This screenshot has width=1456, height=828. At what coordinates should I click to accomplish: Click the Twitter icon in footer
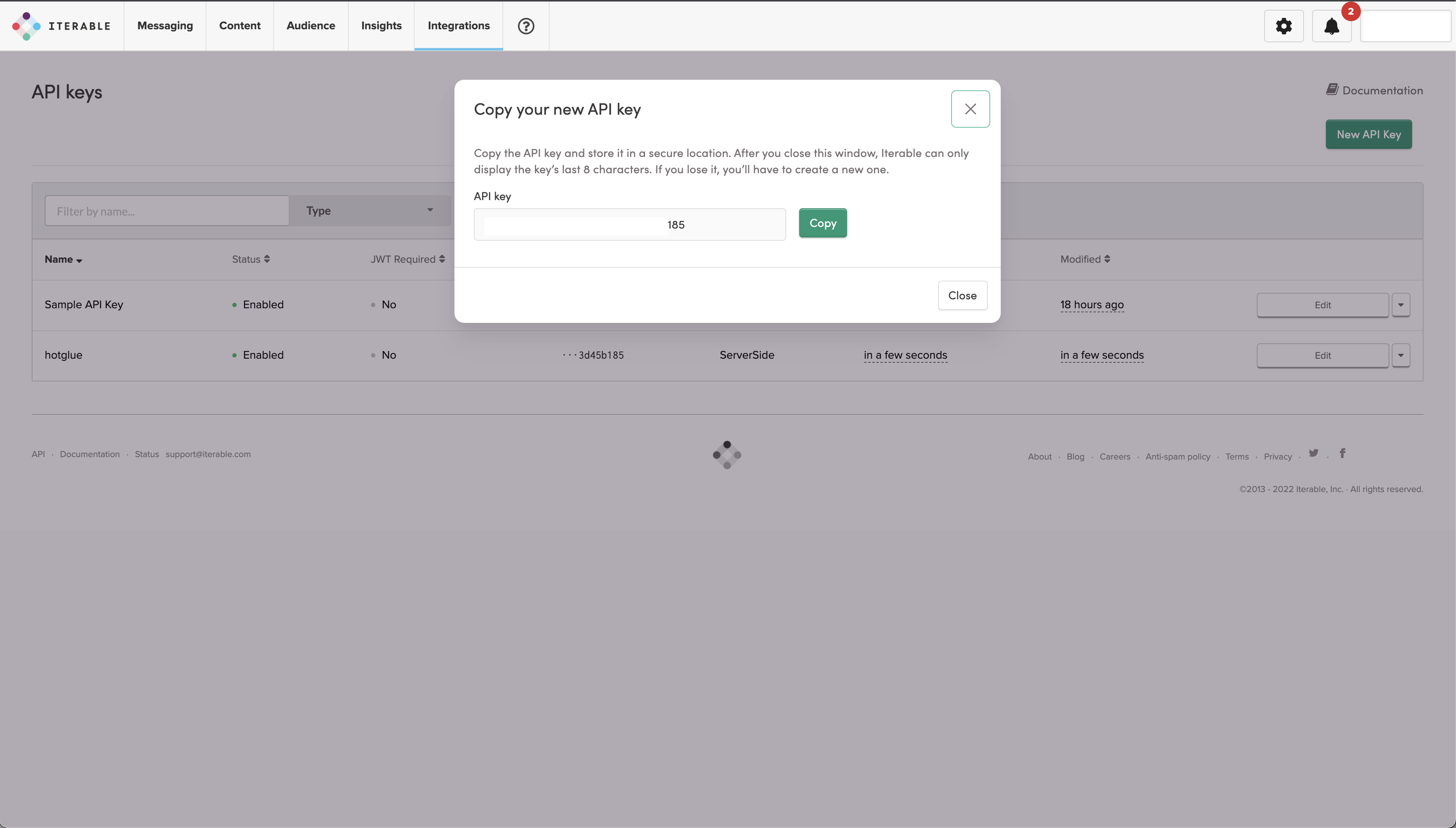pyautogui.click(x=1313, y=453)
